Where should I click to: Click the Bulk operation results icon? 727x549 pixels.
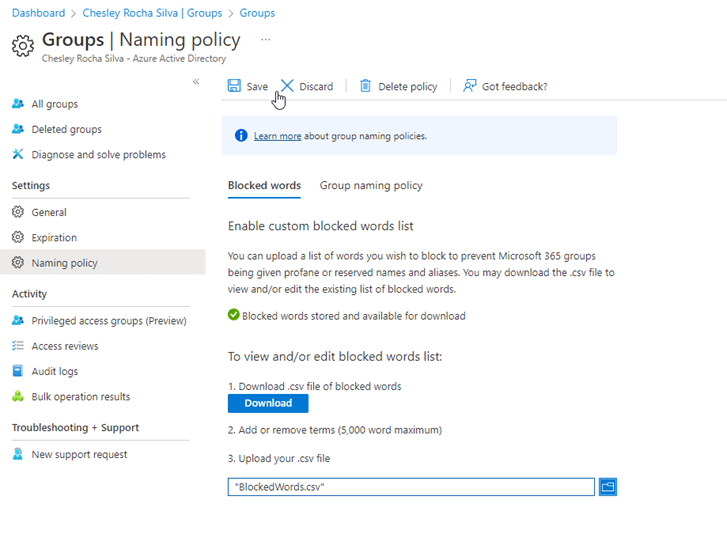tap(18, 397)
